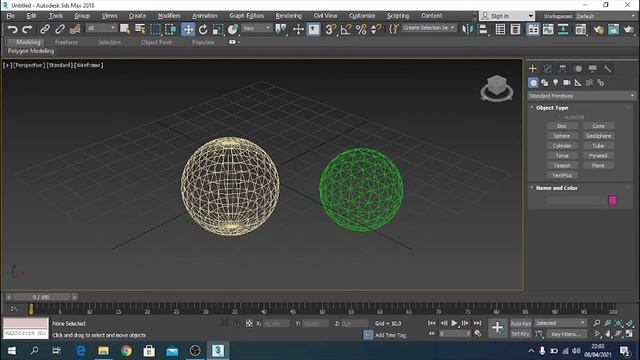Click the Cylinder button
The image size is (640, 360).
562,146
